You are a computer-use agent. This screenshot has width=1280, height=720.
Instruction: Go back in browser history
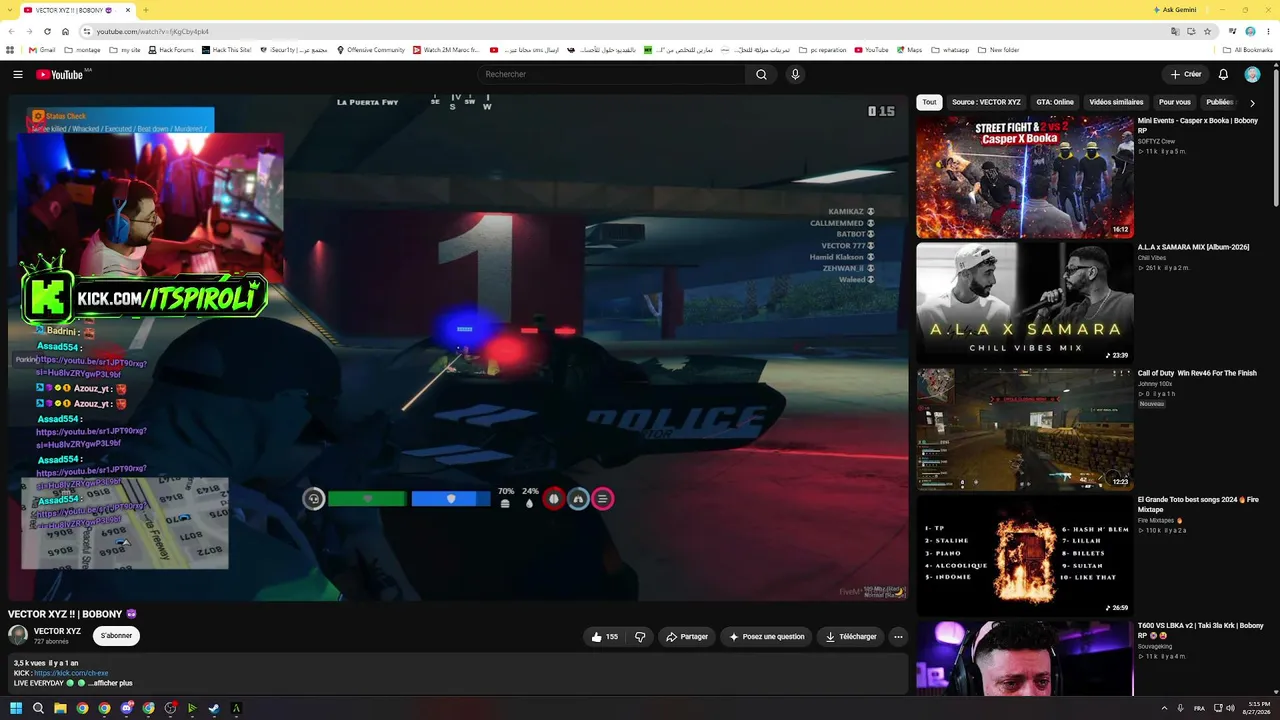click(11, 31)
